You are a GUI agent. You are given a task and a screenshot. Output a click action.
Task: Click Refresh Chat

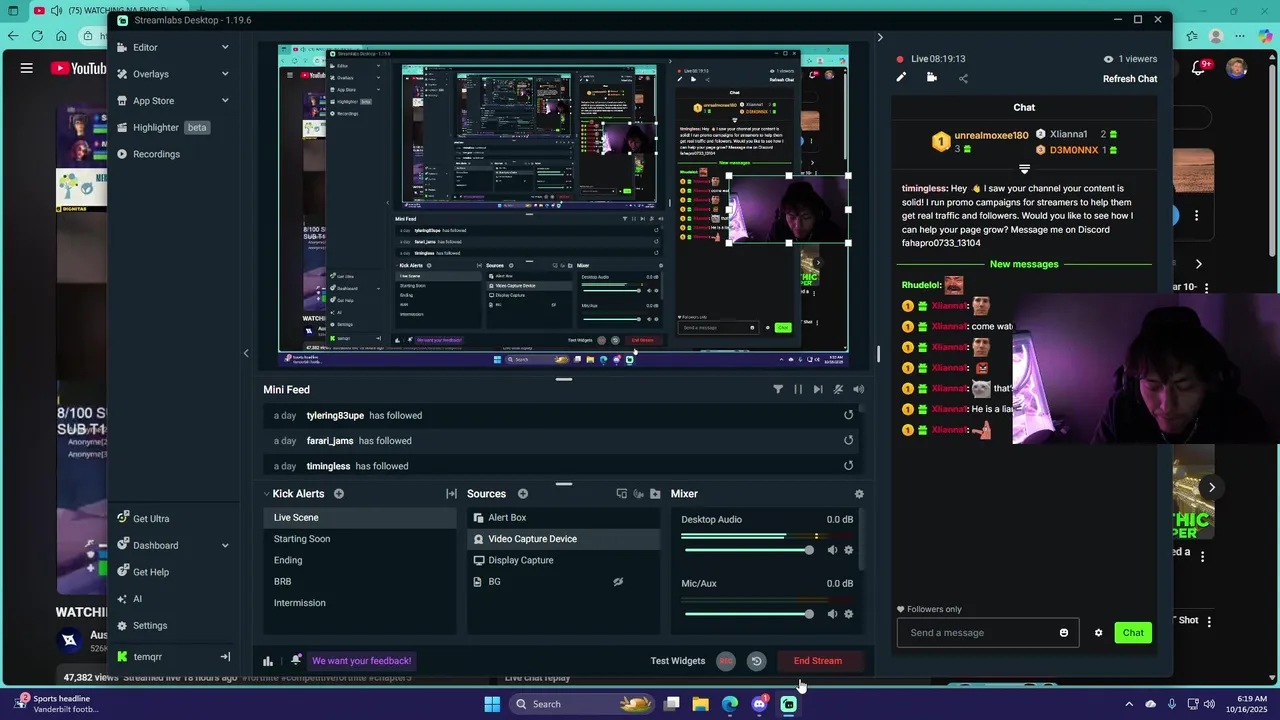[x=1130, y=79]
